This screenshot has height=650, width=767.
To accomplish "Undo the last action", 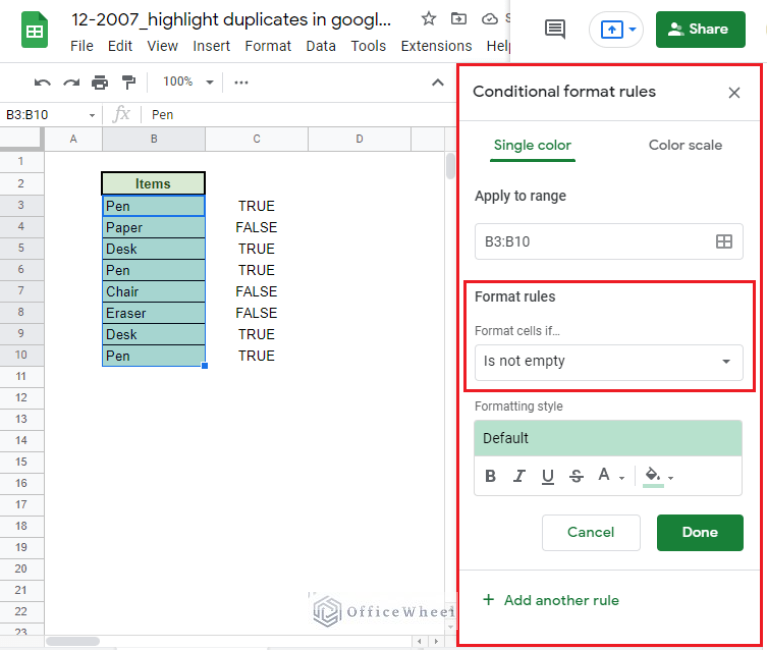I will (x=43, y=82).
